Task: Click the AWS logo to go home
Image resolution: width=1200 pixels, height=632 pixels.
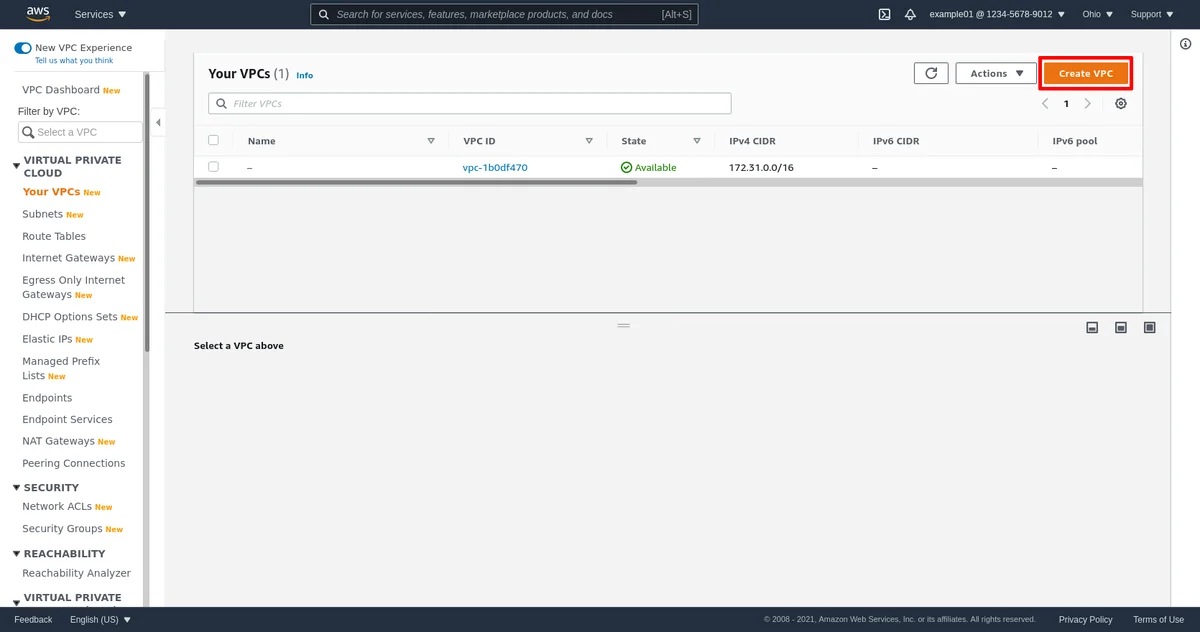Action: tap(37, 13)
